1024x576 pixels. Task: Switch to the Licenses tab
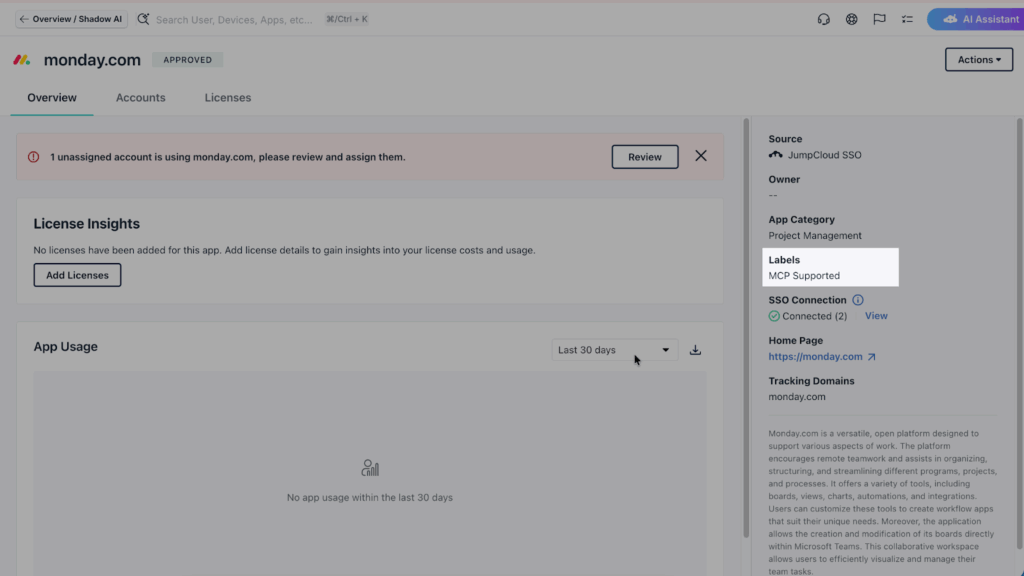pos(228,98)
